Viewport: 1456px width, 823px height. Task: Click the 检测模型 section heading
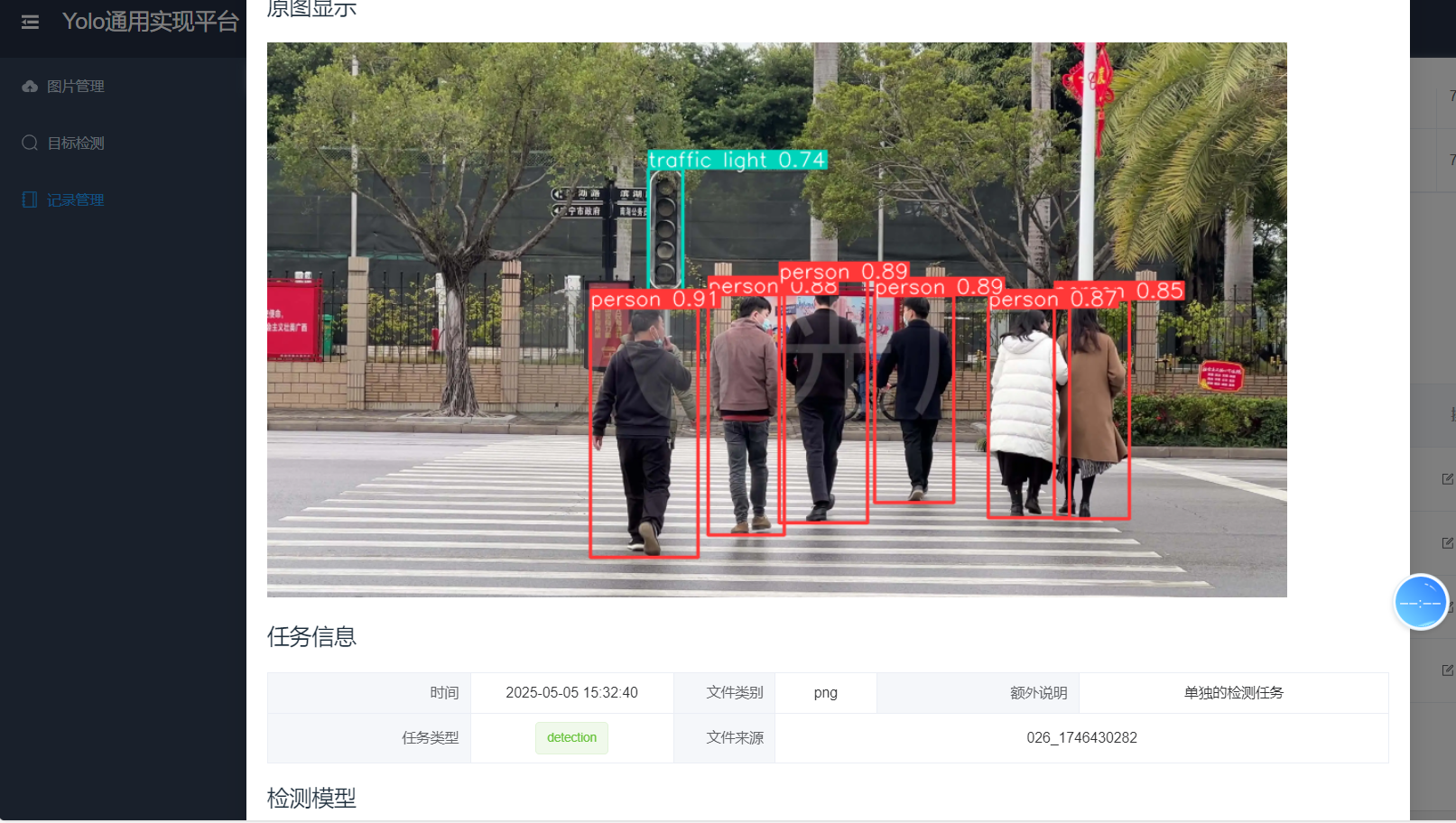click(x=311, y=798)
